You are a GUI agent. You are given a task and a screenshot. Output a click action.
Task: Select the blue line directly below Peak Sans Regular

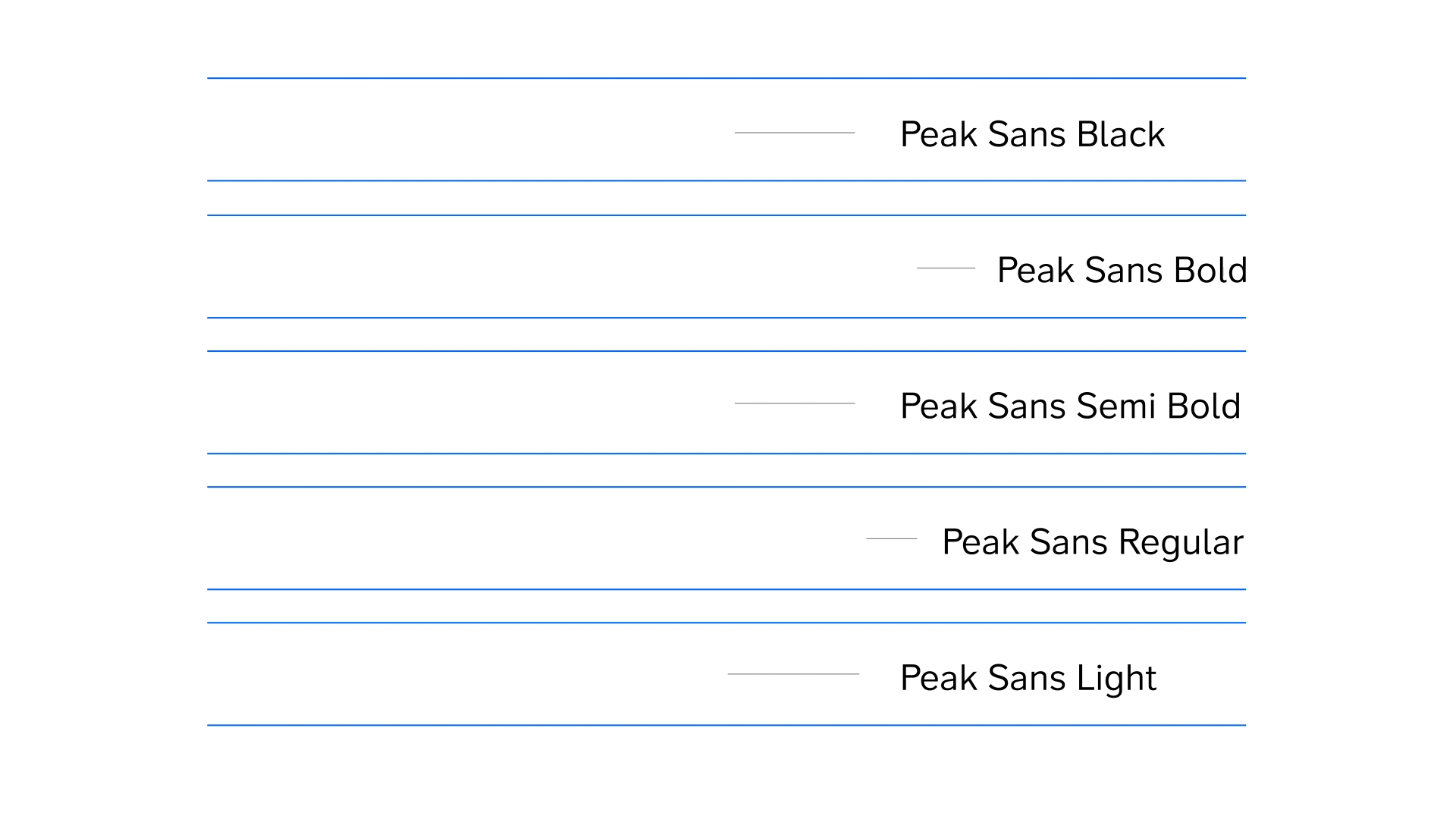point(726,589)
